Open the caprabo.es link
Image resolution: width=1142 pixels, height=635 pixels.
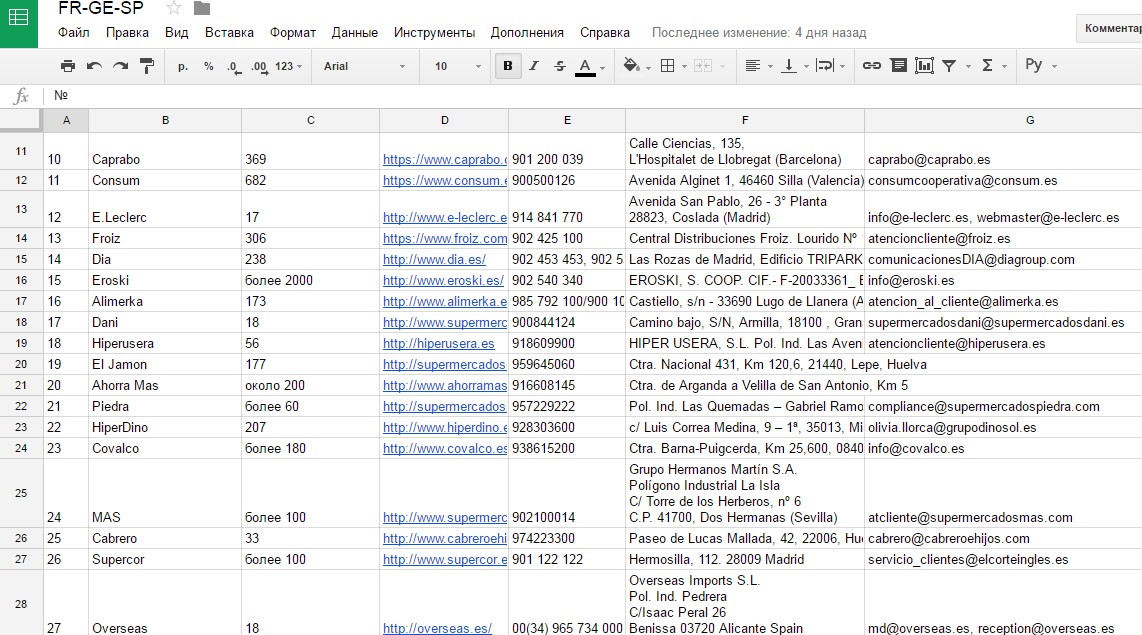point(444,159)
